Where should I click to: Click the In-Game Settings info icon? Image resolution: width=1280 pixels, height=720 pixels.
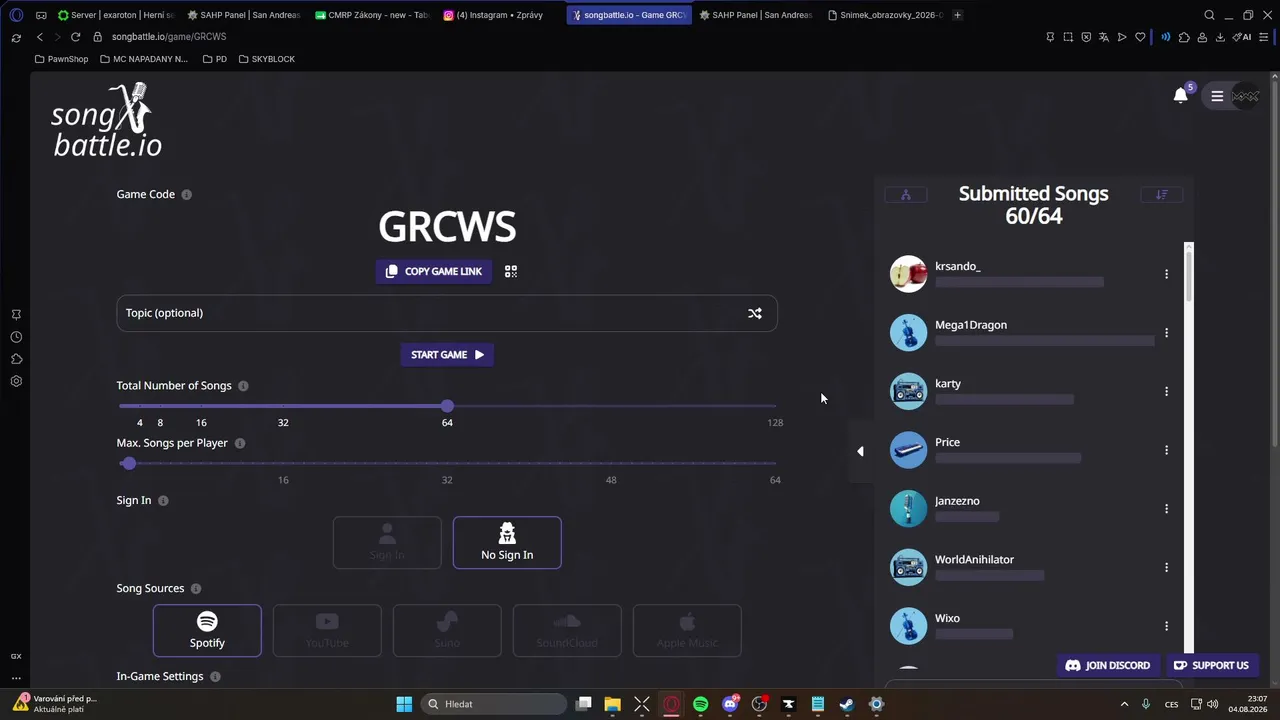pyautogui.click(x=215, y=677)
